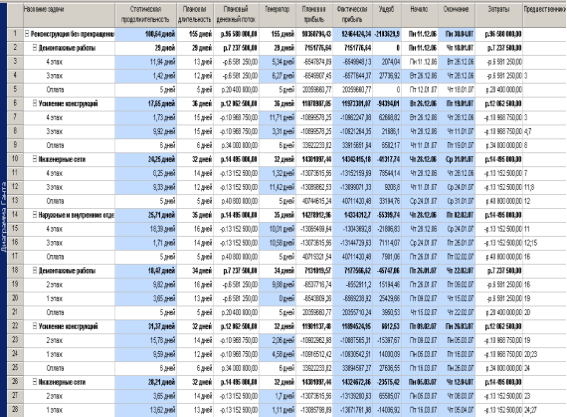Image resolution: width=567 pixels, height=417 pixels.
Task: Select the Плановая длительность column header
Action: point(195,15)
